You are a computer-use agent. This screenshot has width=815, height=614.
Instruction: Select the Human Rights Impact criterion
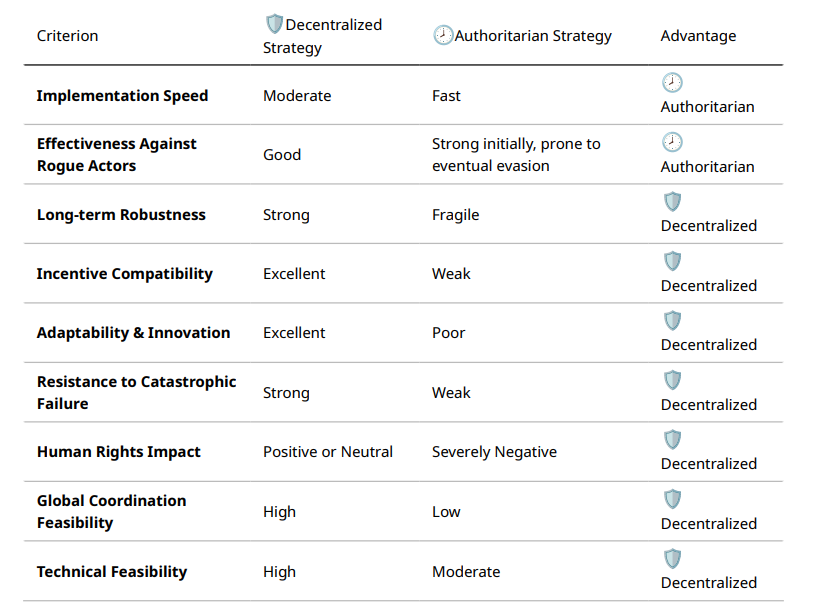point(118,452)
